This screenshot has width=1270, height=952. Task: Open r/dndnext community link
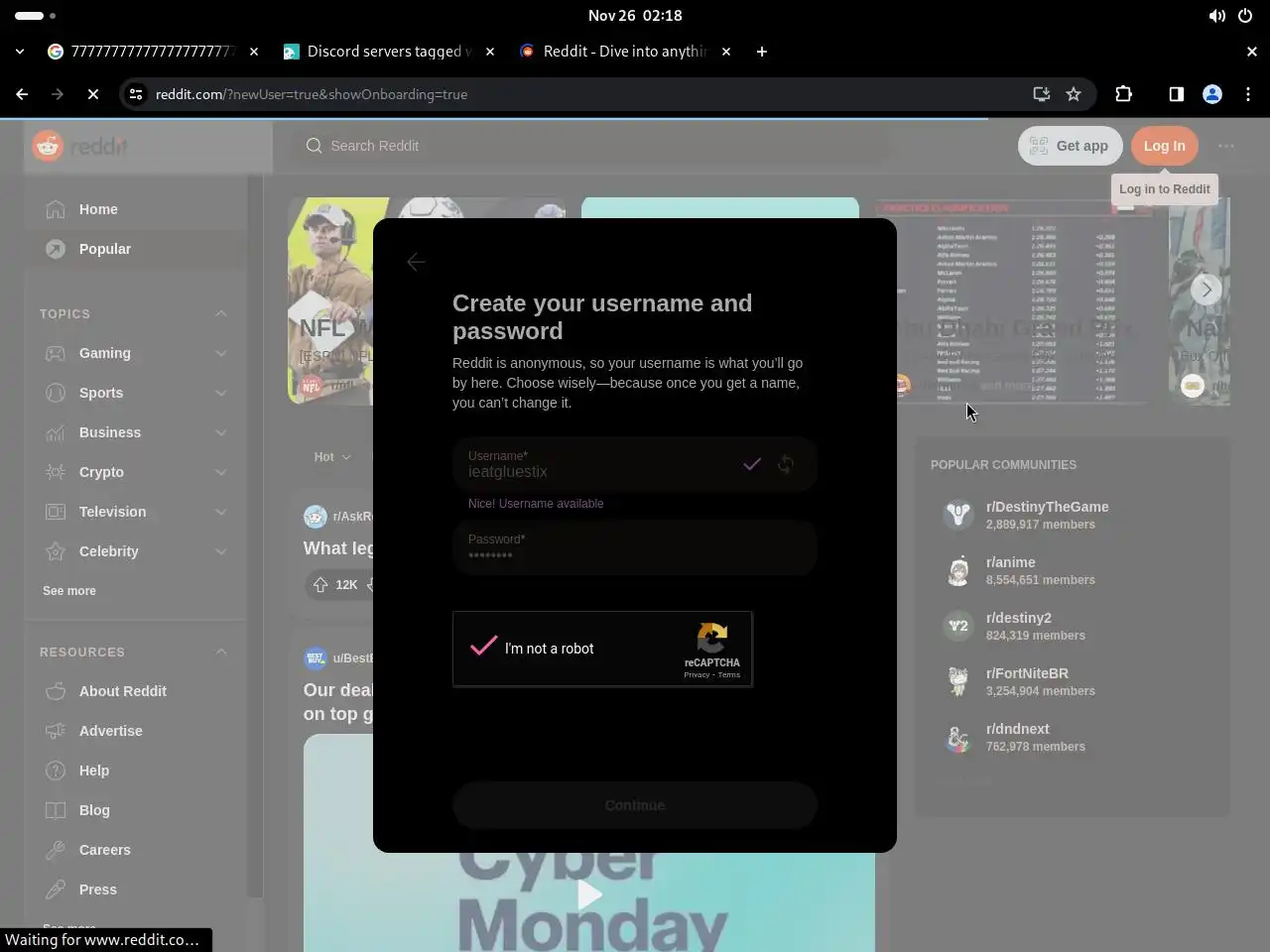tap(1017, 729)
